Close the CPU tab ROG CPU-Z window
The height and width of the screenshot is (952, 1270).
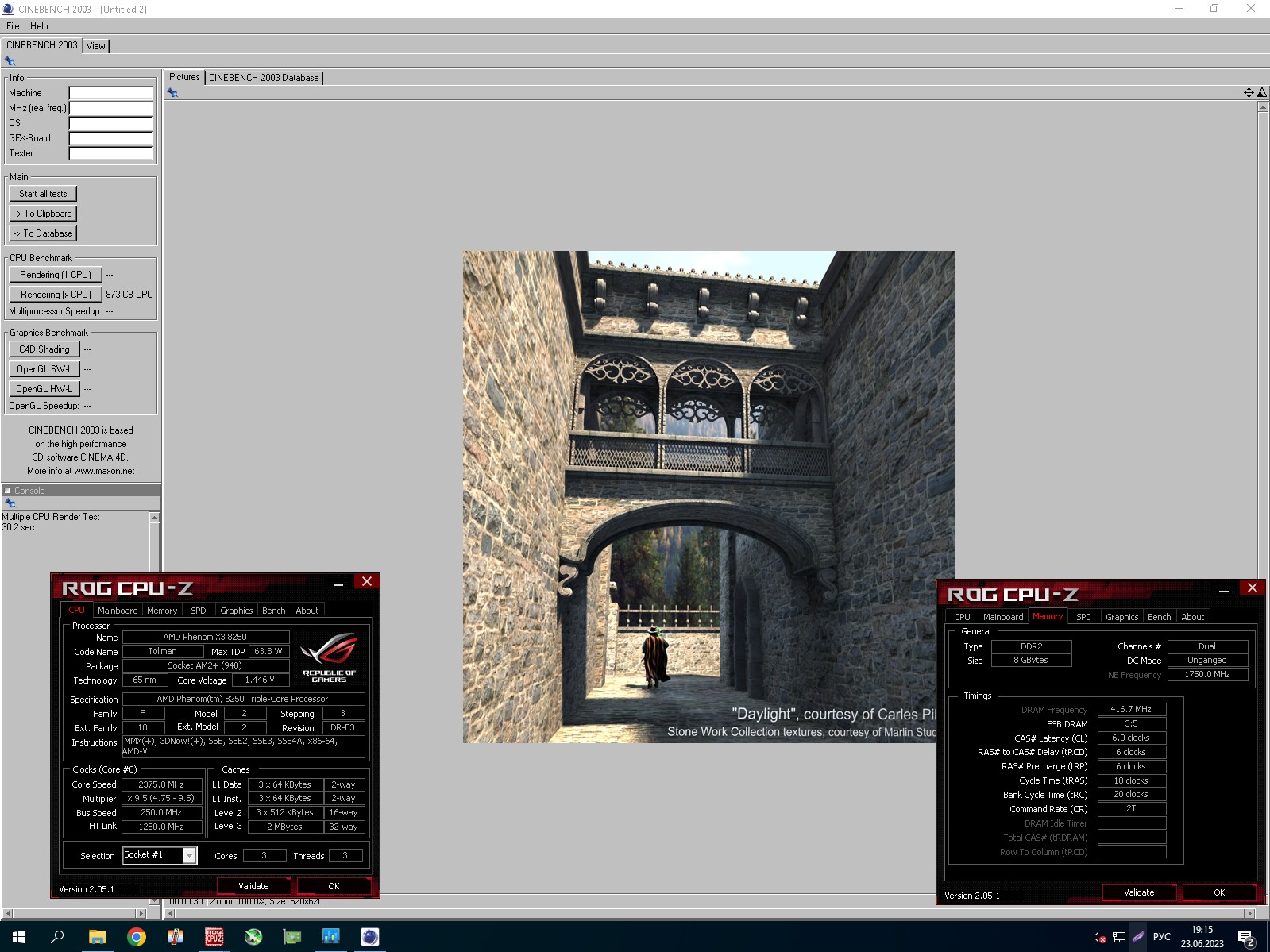pos(367,582)
